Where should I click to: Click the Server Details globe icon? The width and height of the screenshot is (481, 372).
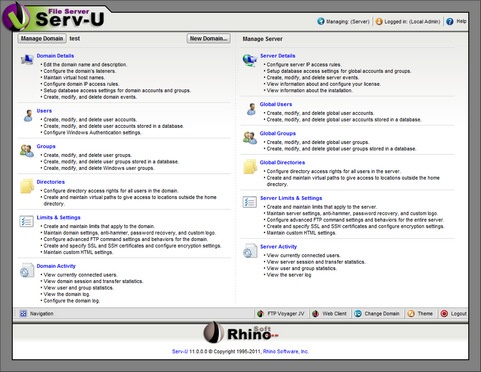249,60
